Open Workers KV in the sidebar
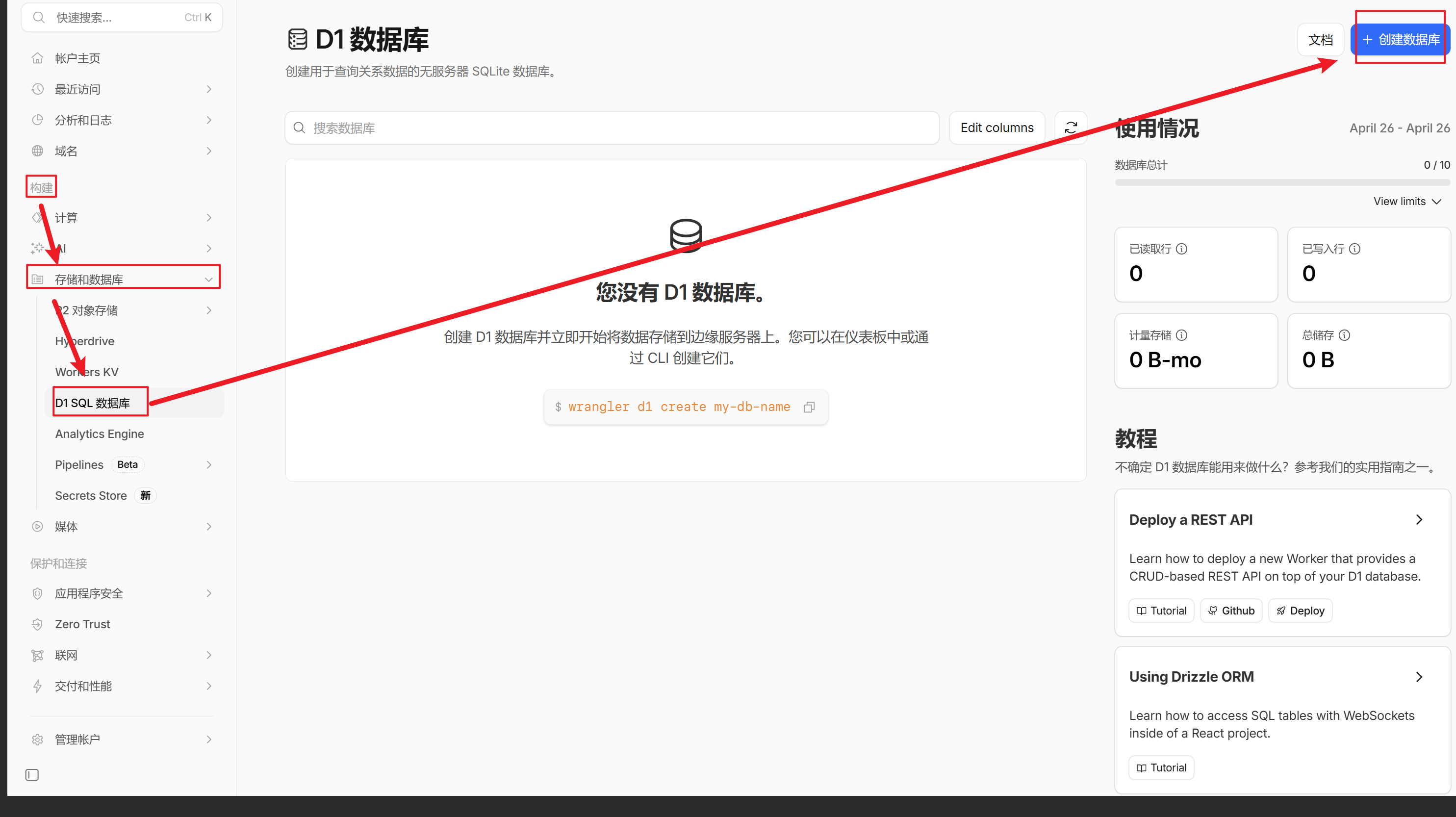This screenshot has width=1456, height=817. (86, 372)
